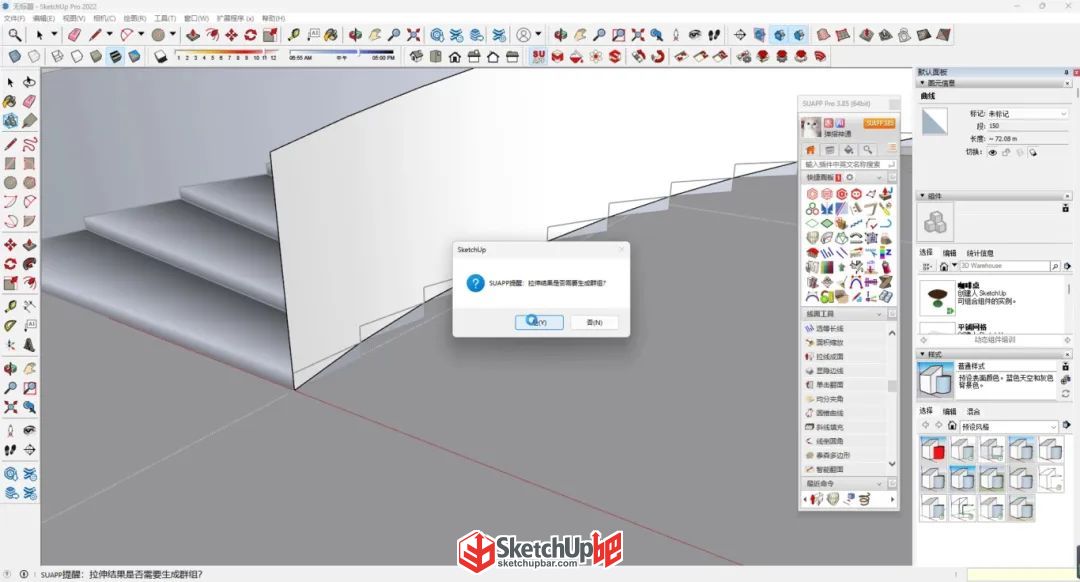This screenshot has width=1080, height=582.
Task: Adjust the shadow time of day slider
Action: point(342,52)
